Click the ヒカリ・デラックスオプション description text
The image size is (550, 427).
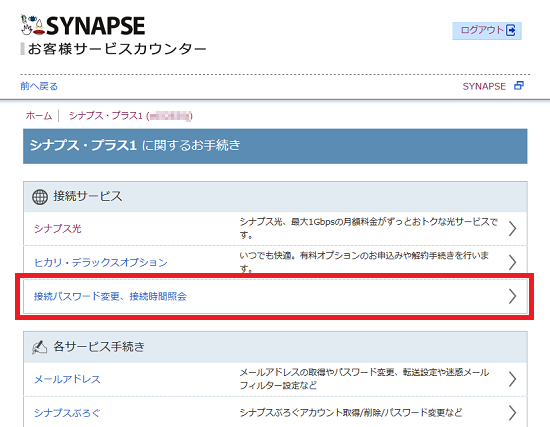[364, 262]
